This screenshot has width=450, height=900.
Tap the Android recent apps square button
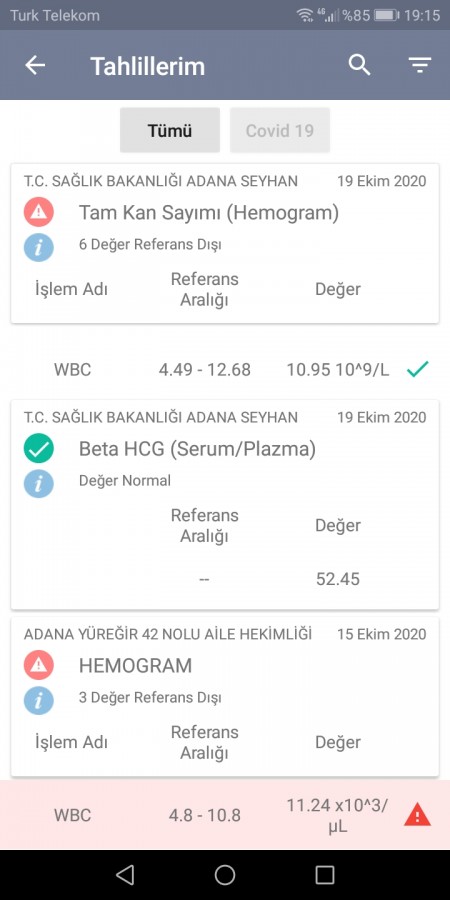click(x=325, y=875)
